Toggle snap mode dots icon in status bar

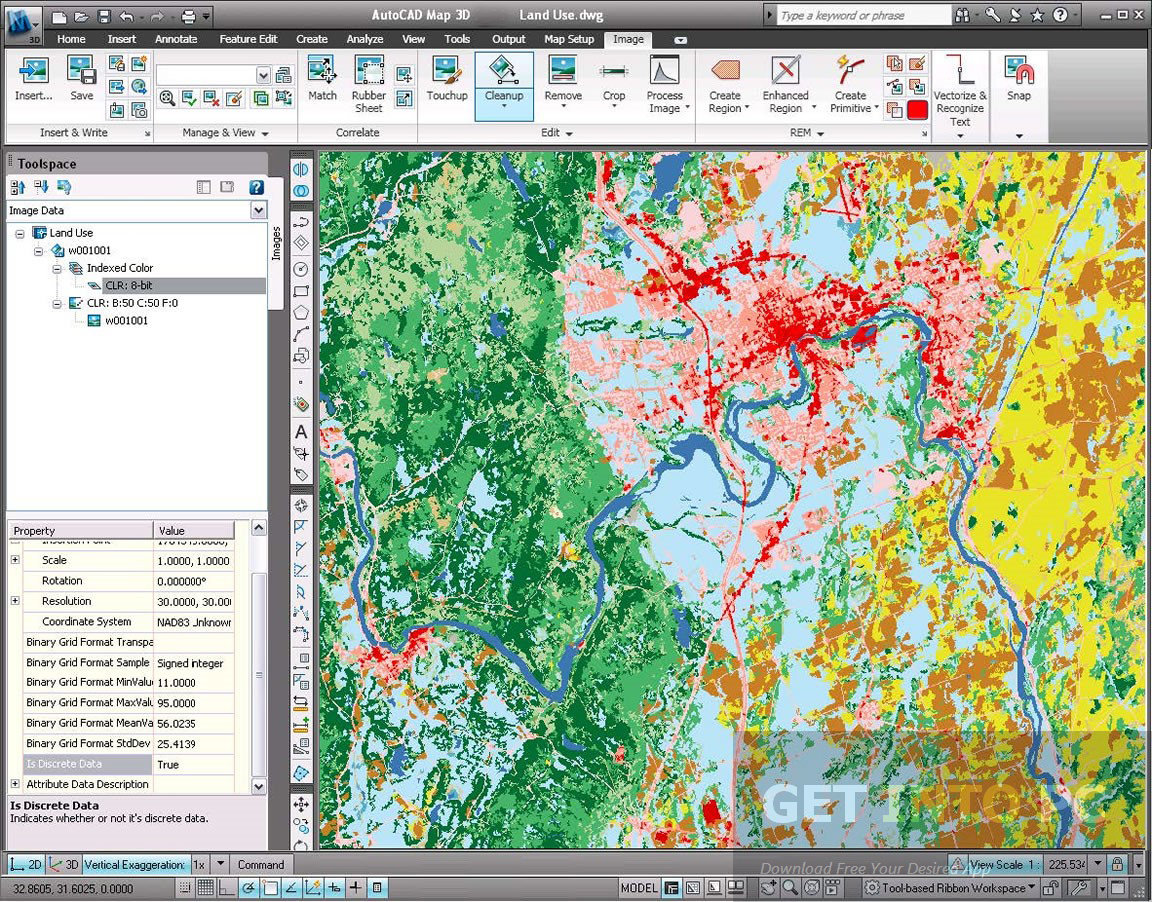click(x=184, y=887)
